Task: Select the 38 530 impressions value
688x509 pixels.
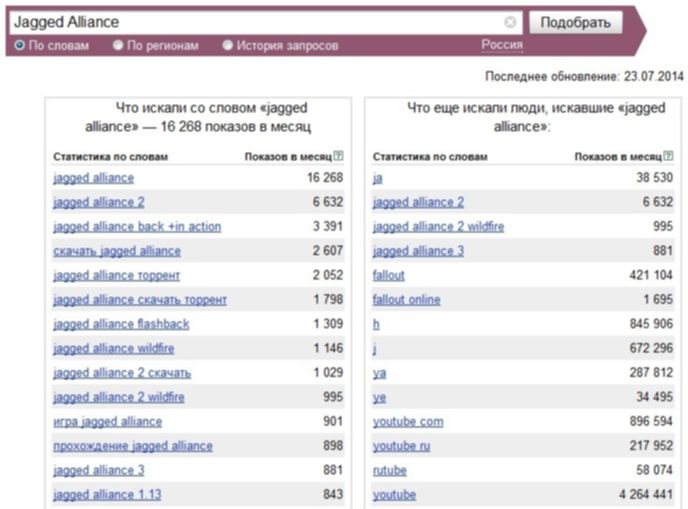Action: tap(655, 178)
